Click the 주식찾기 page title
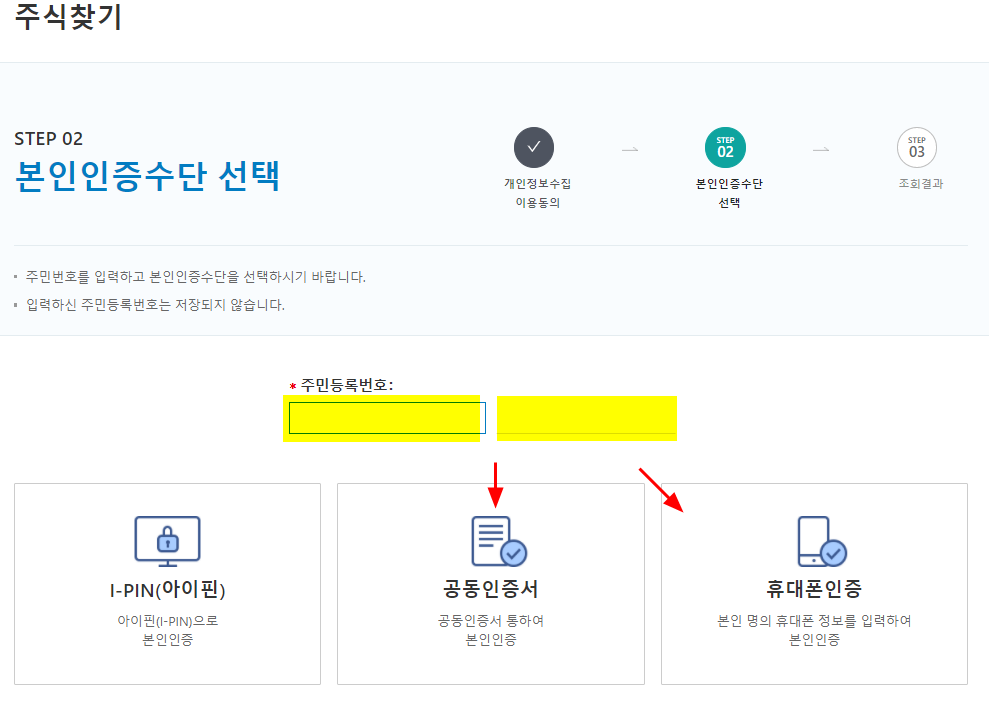 [x=68, y=17]
